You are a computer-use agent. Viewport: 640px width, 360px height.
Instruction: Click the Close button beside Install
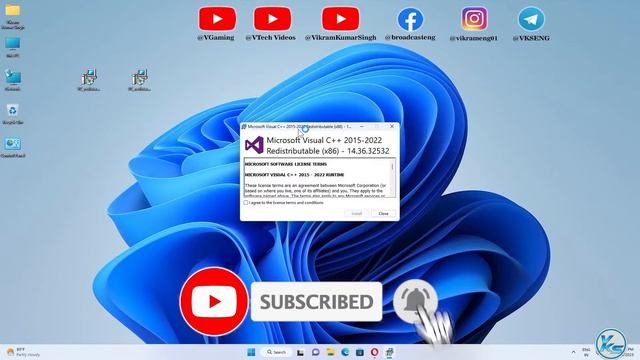[383, 213]
